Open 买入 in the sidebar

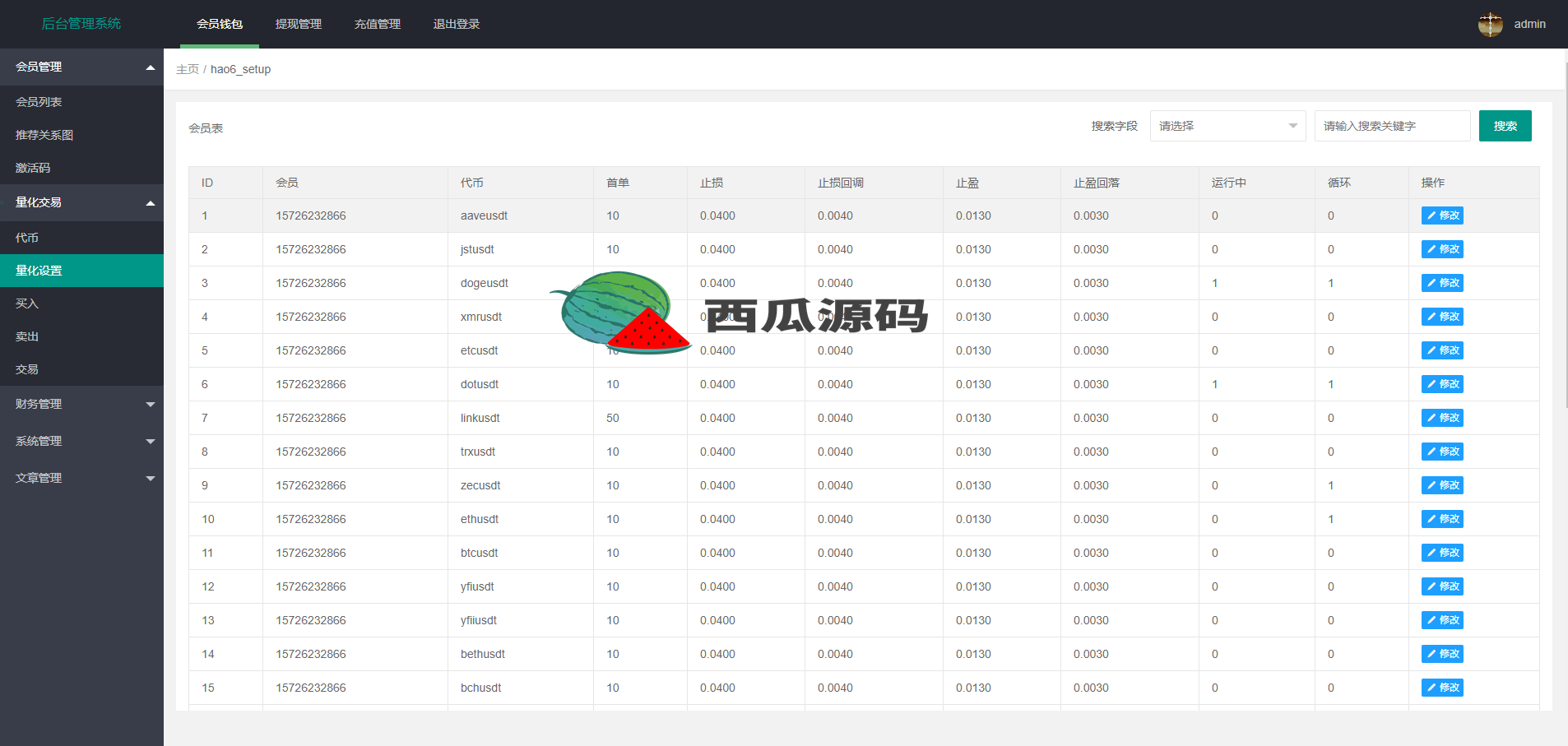coord(81,303)
